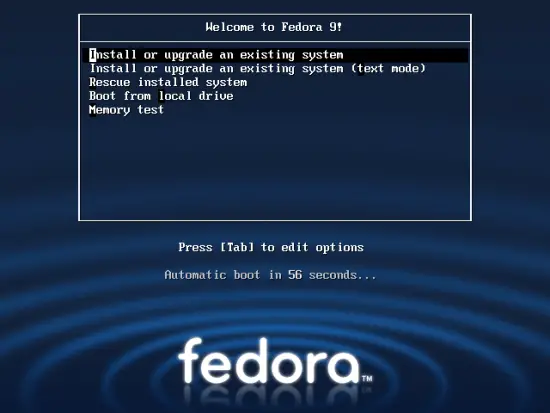This screenshot has width=550, height=413.
Task: Click the 56 countdown number
Action: pyautogui.click(x=295, y=275)
